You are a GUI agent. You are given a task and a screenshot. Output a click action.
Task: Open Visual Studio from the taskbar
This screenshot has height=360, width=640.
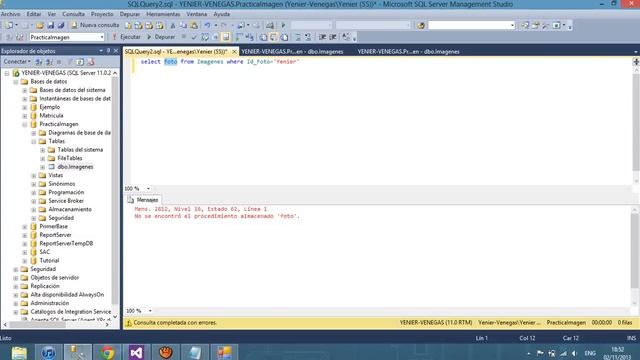[136, 352]
